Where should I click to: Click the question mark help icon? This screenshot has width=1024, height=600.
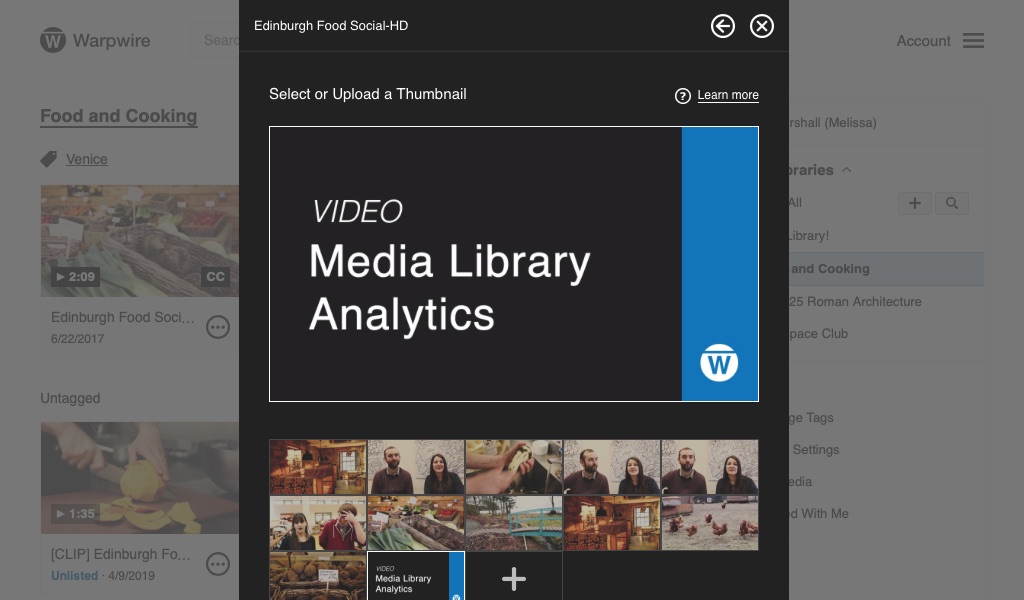(x=682, y=96)
